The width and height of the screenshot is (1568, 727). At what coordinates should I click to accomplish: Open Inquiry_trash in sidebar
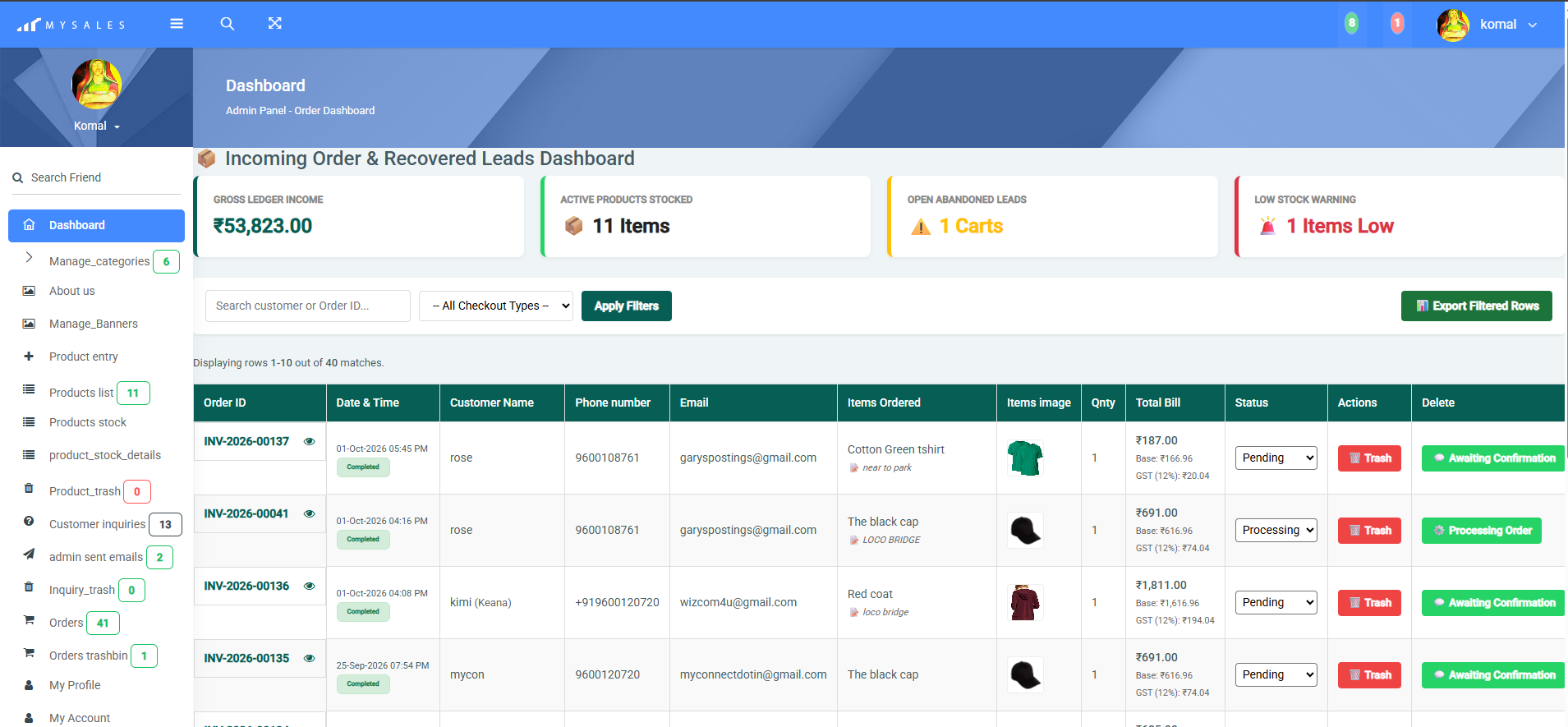tap(84, 590)
